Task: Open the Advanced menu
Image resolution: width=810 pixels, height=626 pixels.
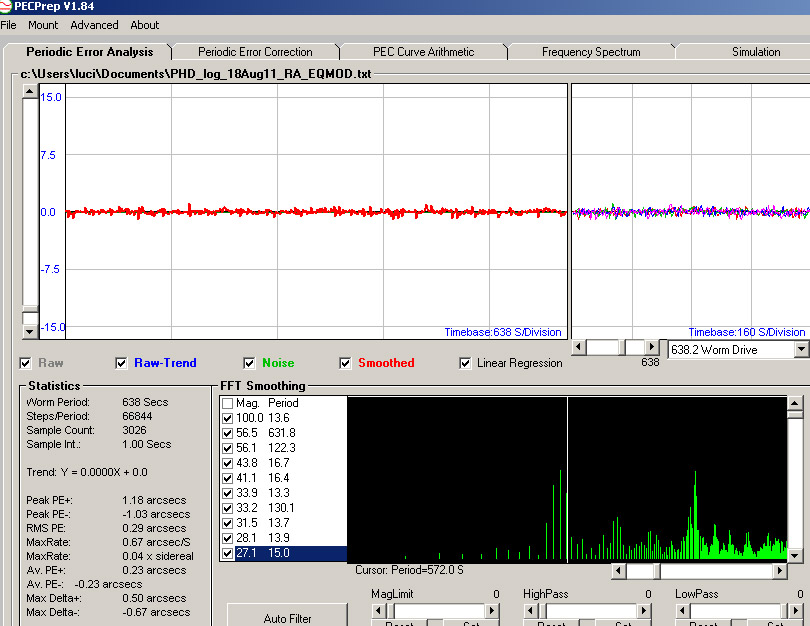Action: tap(94, 25)
